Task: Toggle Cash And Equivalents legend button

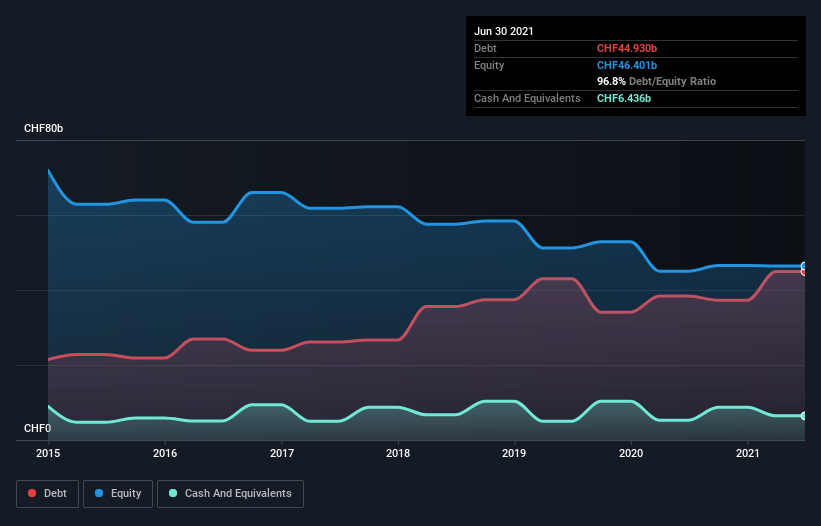Action: click(x=230, y=494)
